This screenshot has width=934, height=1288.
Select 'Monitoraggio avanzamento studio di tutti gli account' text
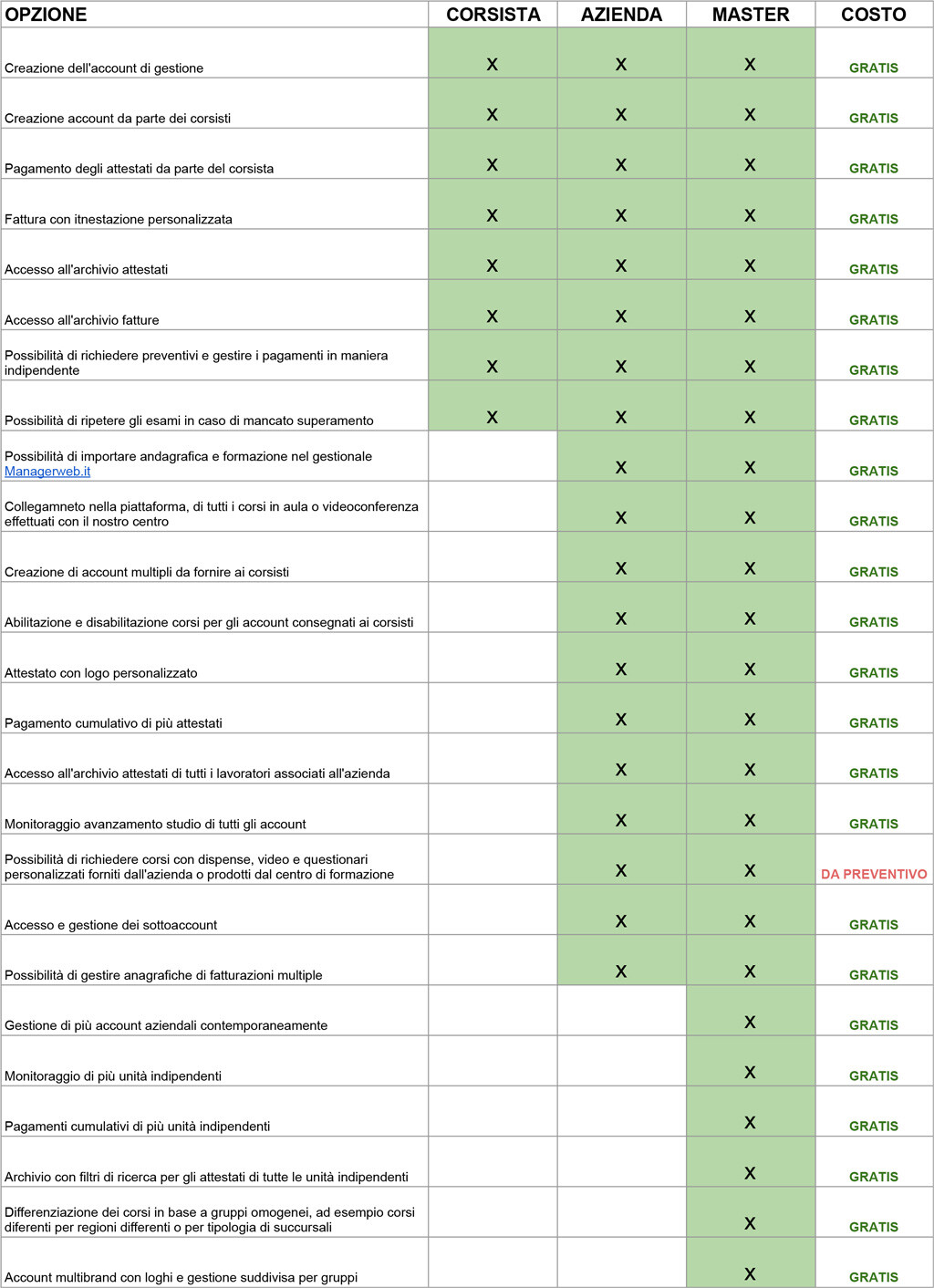coord(155,824)
